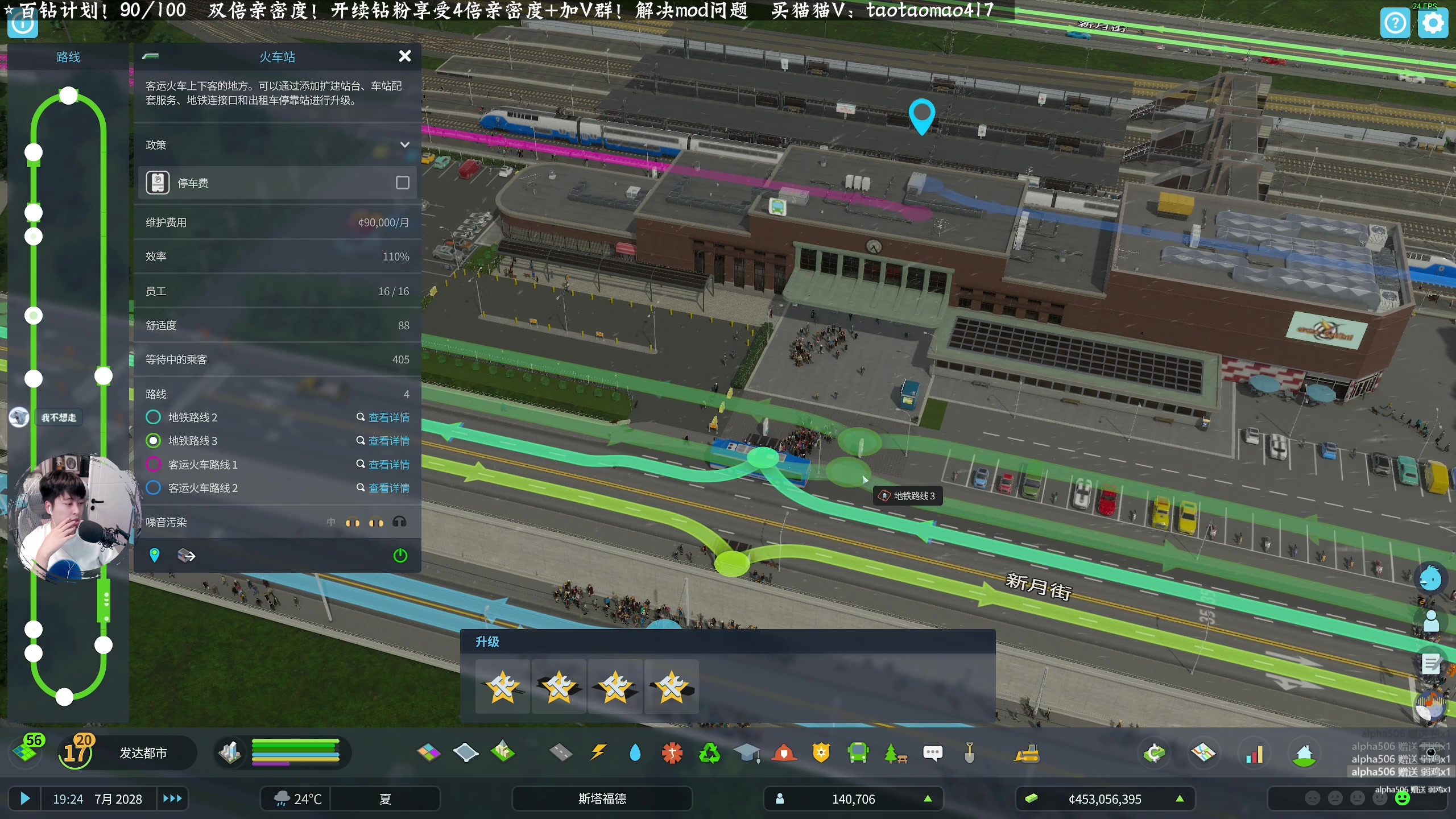Open the Transportation (green bus) menu
The height and width of the screenshot is (819, 1456).
click(x=858, y=753)
